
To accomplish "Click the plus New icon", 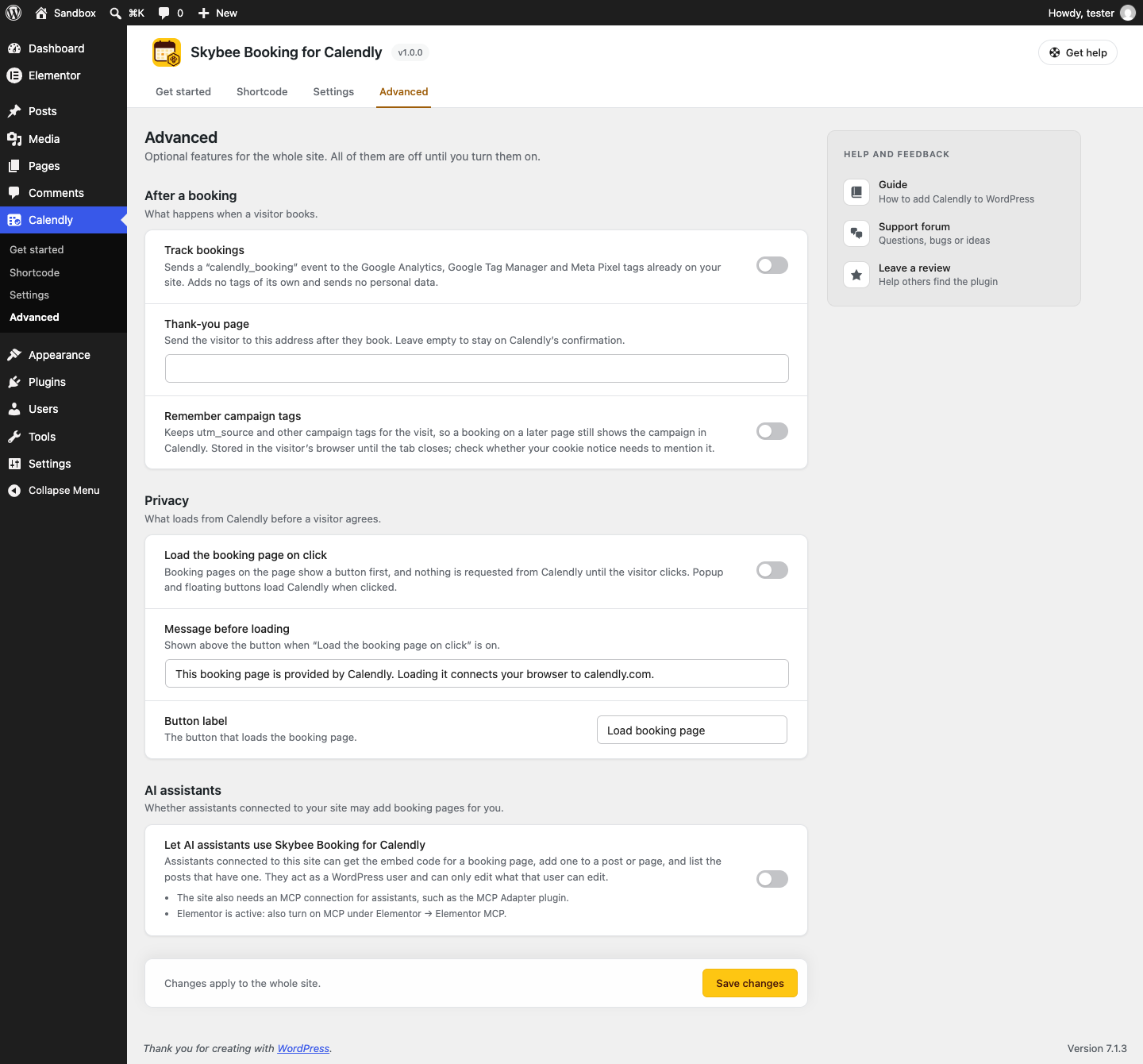I will pyautogui.click(x=204, y=13).
